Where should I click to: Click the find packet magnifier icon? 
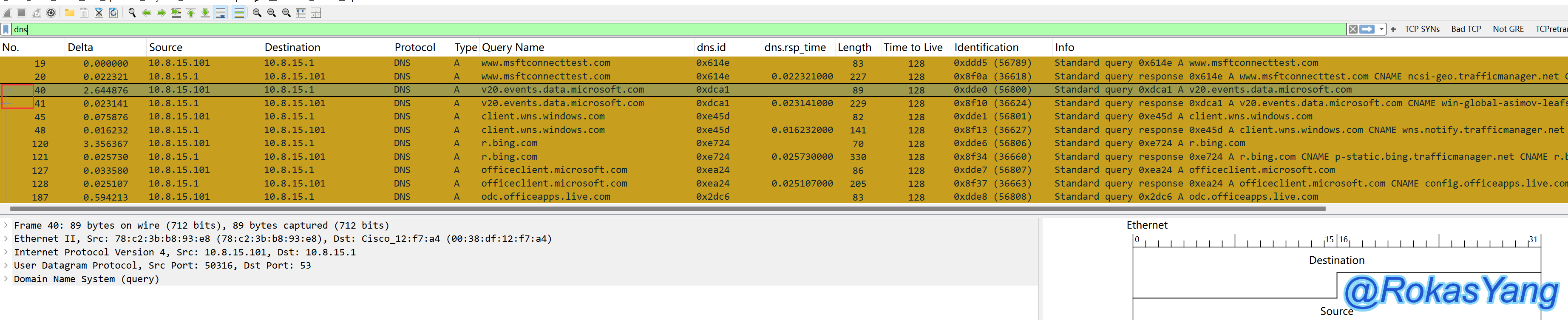click(132, 13)
